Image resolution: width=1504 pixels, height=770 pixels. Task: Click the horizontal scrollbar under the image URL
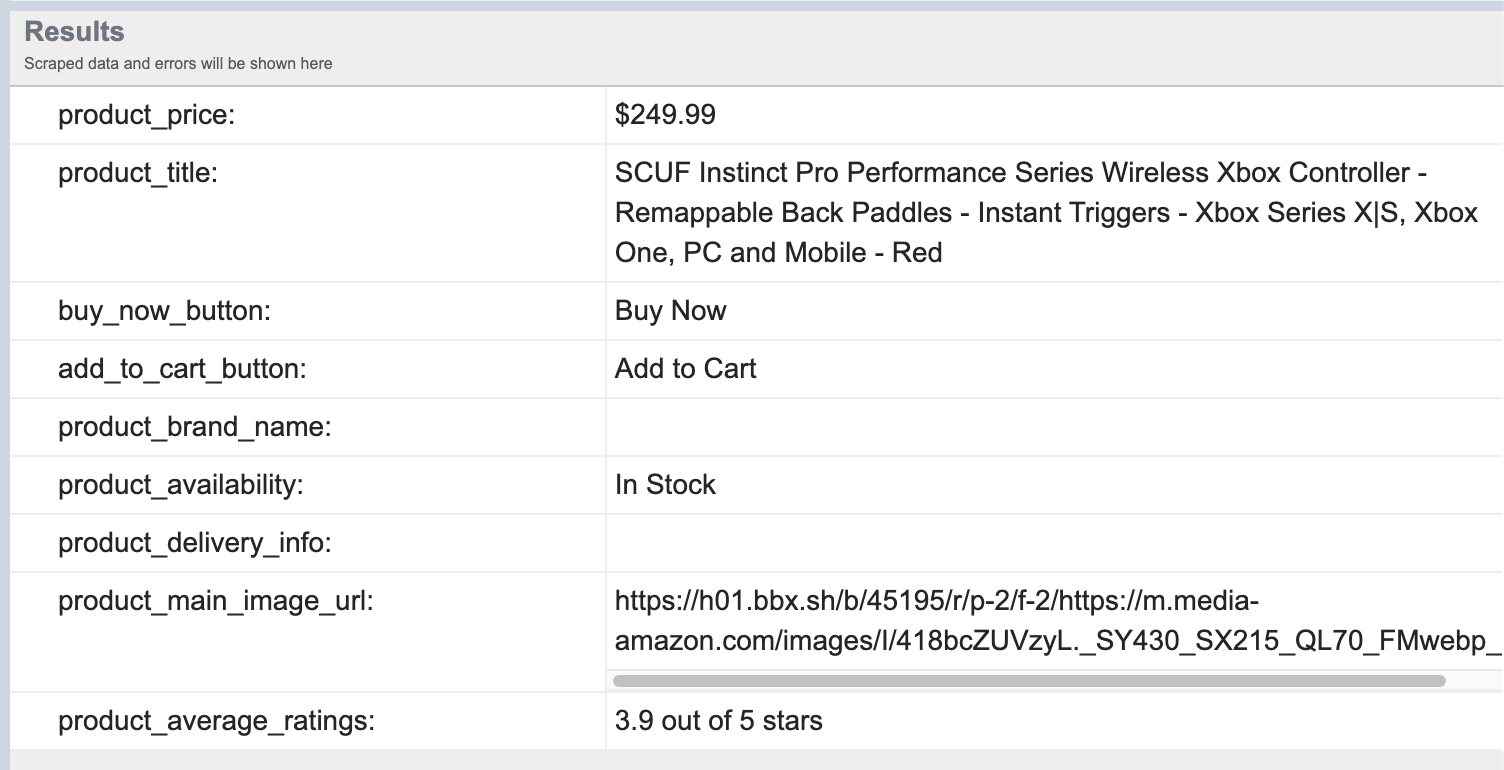[x=1029, y=681]
